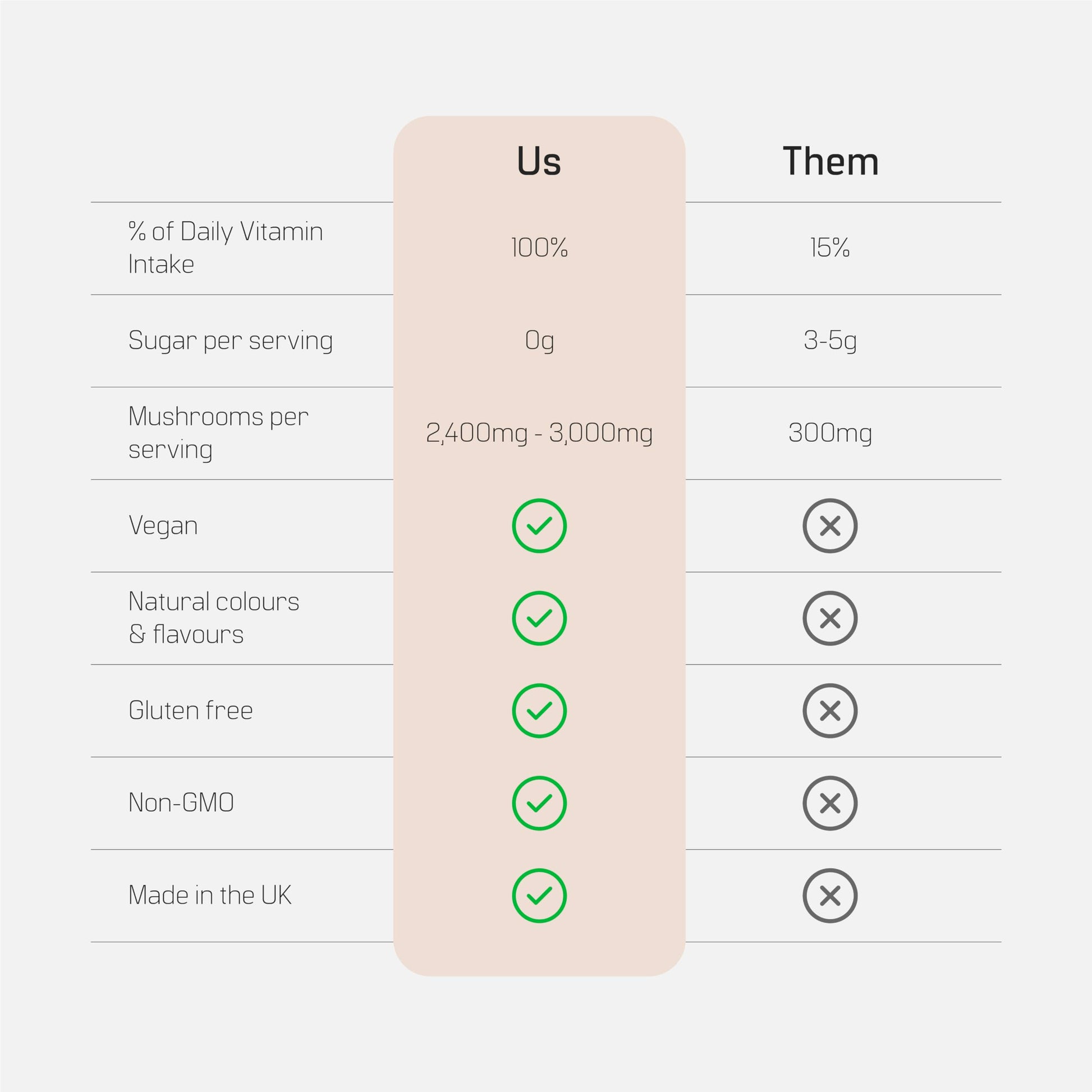
Task: Click the "Sugar per serving" row label
Action: click(x=230, y=341)
